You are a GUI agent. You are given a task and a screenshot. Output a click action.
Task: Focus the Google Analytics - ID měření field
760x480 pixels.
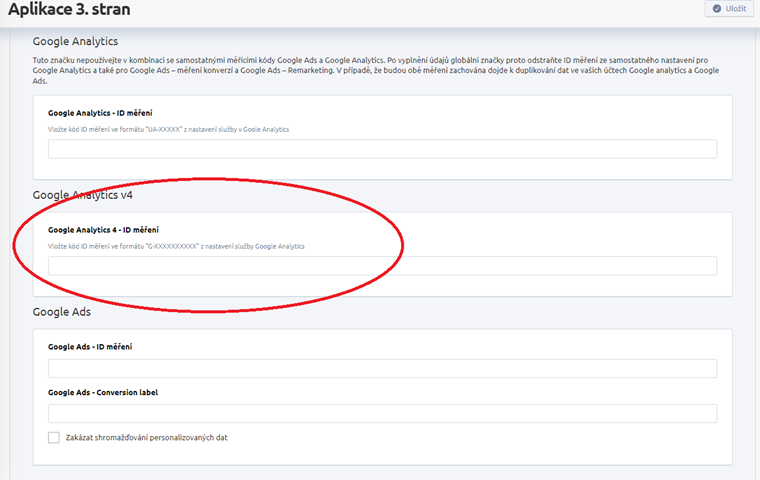click(x=382, y=149)
